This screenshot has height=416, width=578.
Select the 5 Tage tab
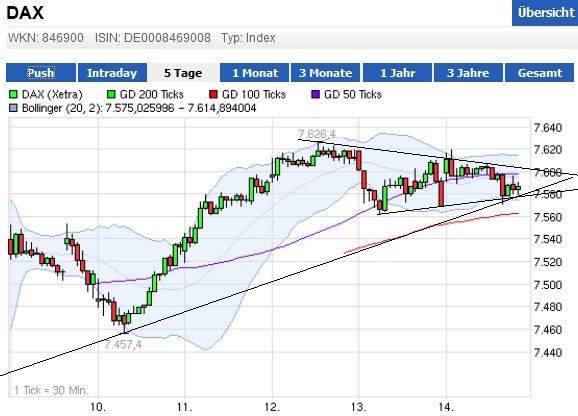[x=183, y=73]
